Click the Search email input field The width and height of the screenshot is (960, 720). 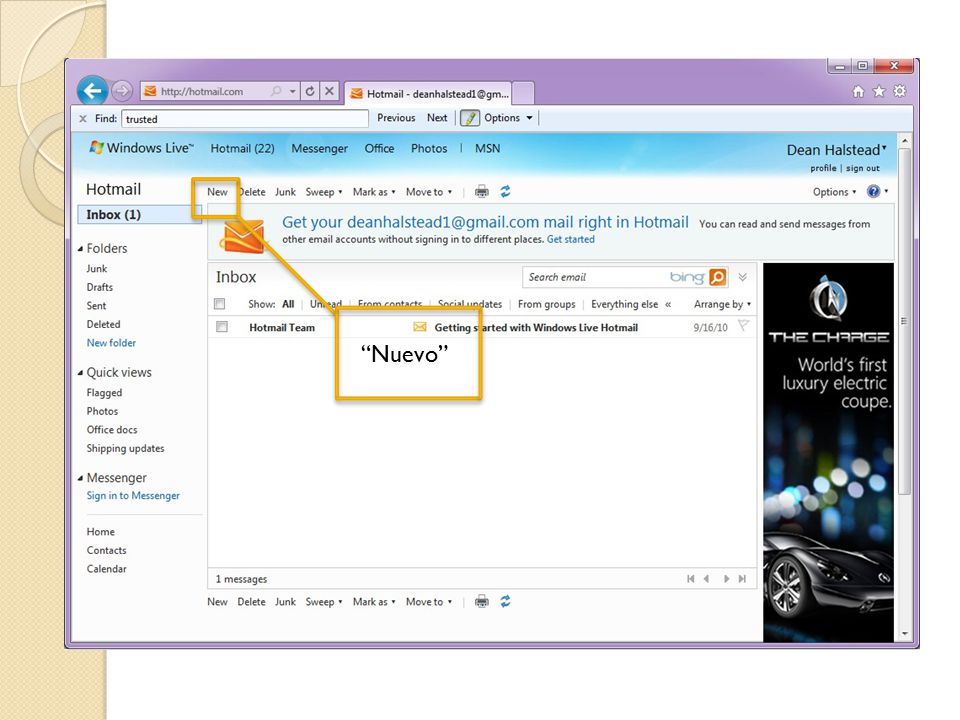pyautogui.click(x=595, y=277)
